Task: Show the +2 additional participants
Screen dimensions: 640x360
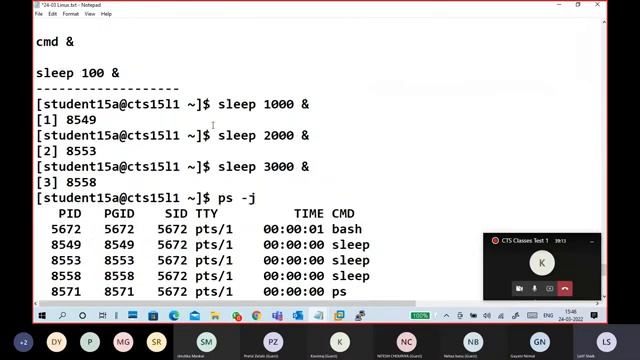Action: click(23, 342)
